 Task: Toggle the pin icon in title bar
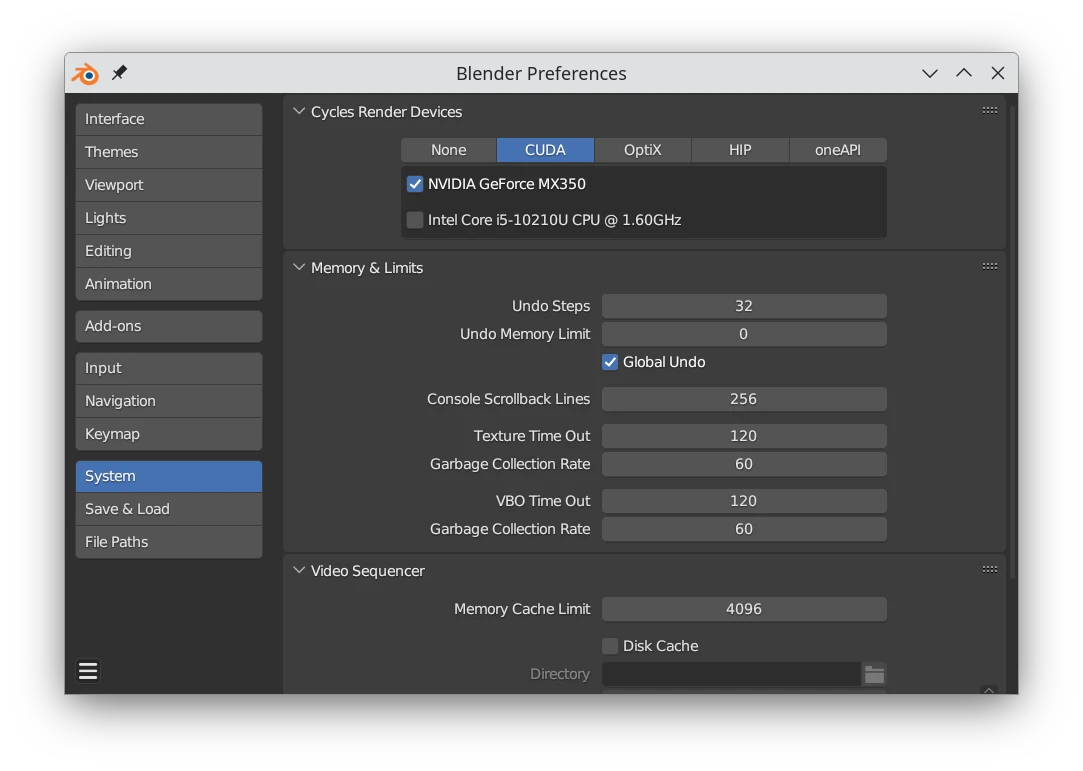(119, 73)
